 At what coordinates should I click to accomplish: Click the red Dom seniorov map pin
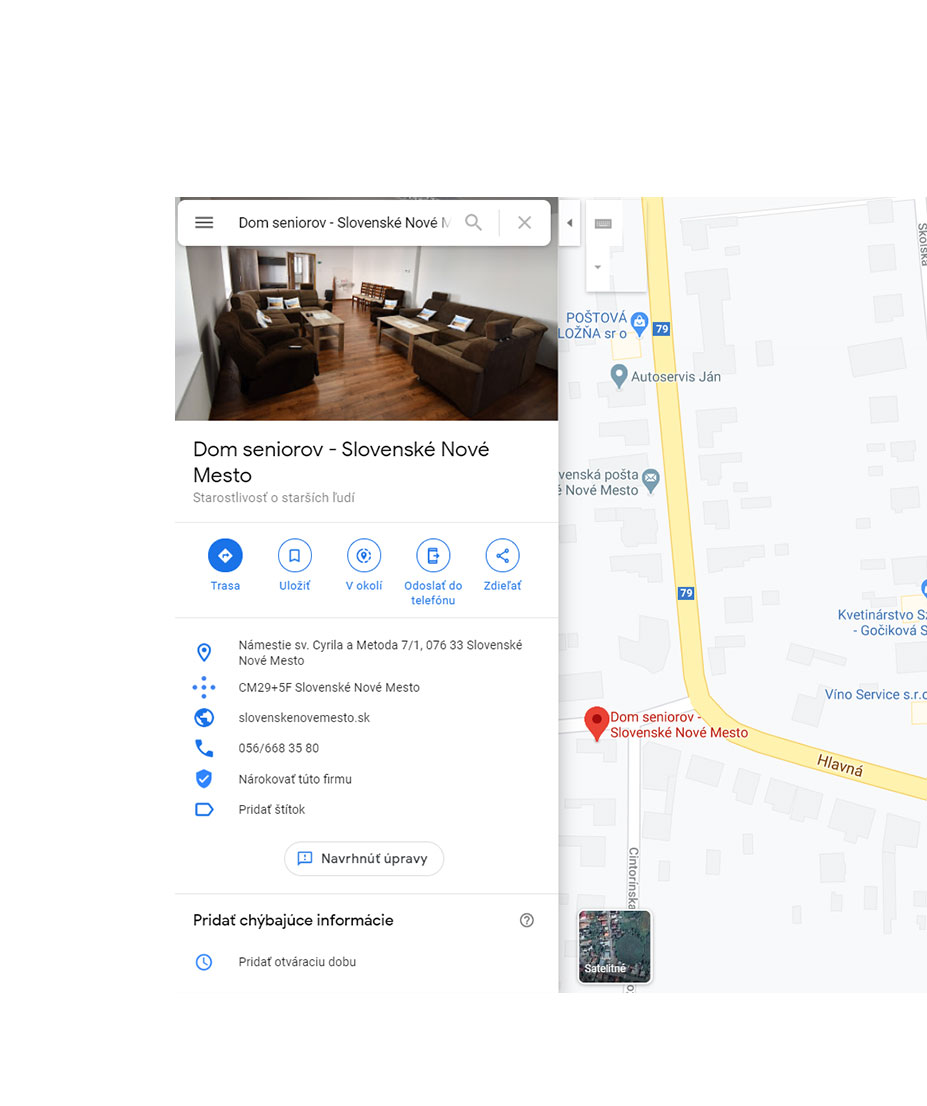tap(597, 722)
